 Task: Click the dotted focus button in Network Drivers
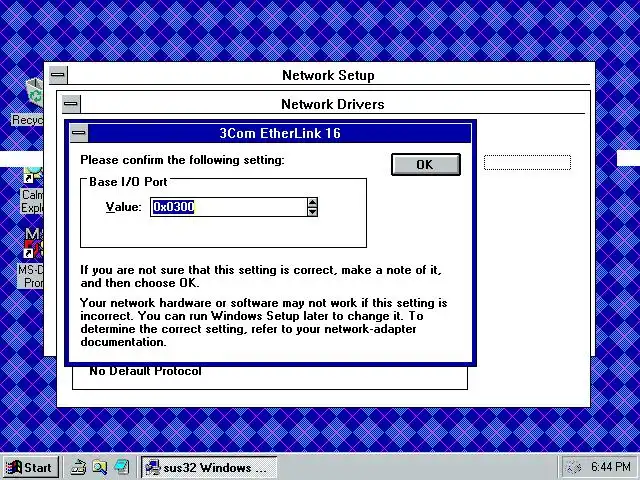click(x=527, y=162)
